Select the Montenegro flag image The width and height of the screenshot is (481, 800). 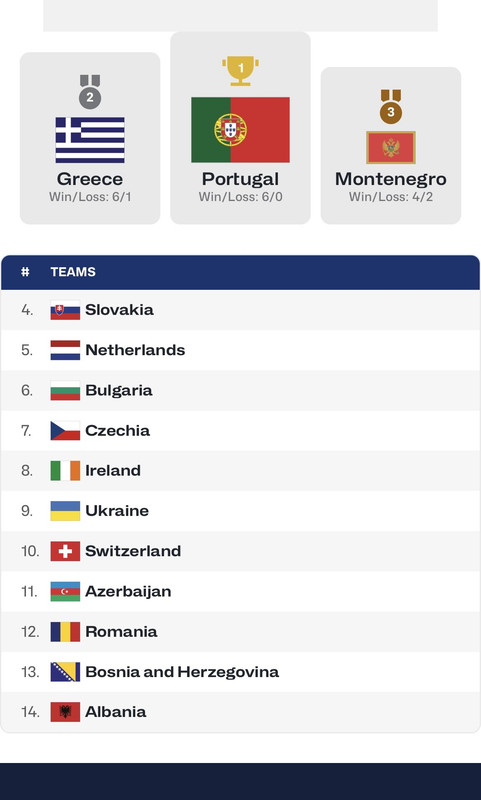coord(391,147)
